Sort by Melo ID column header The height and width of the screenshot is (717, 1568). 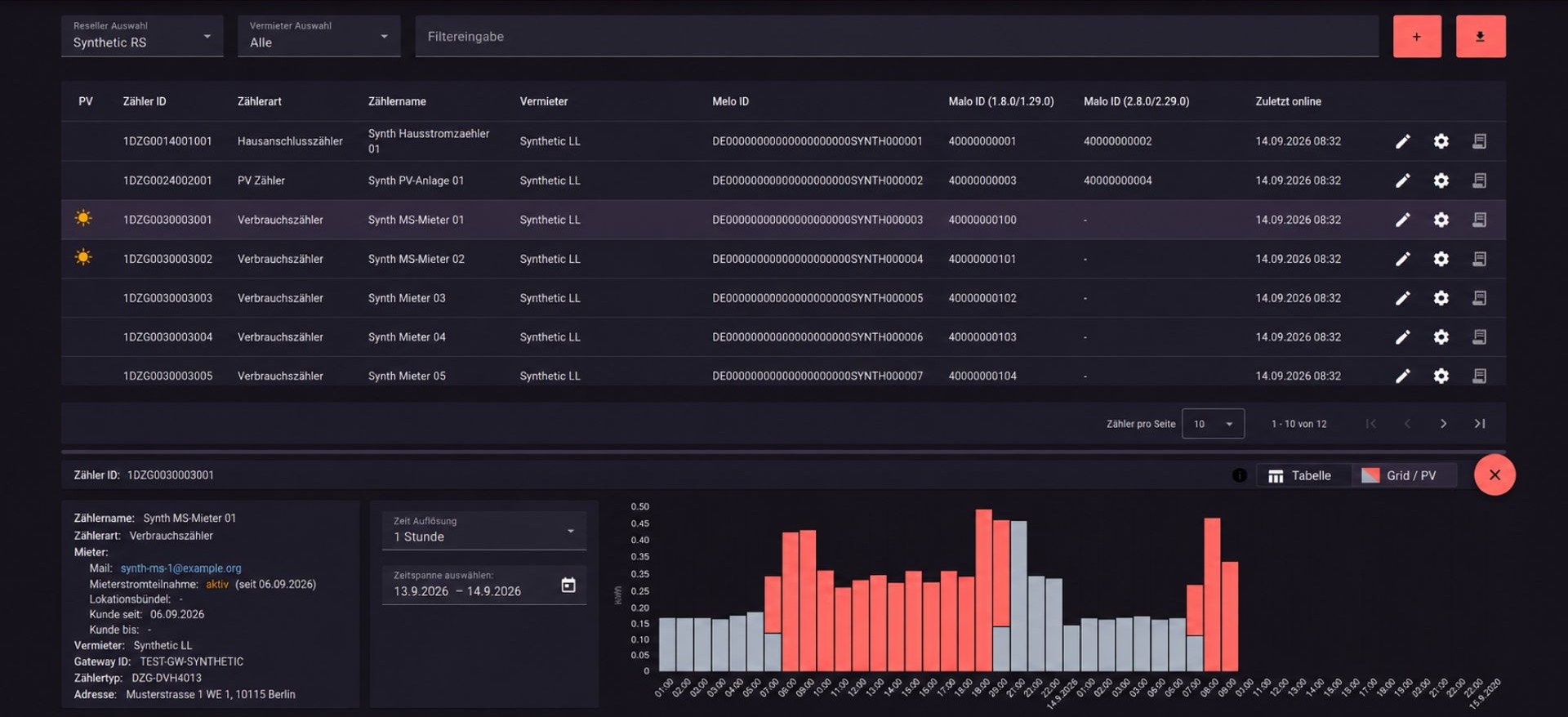click(x=730, y=101)
